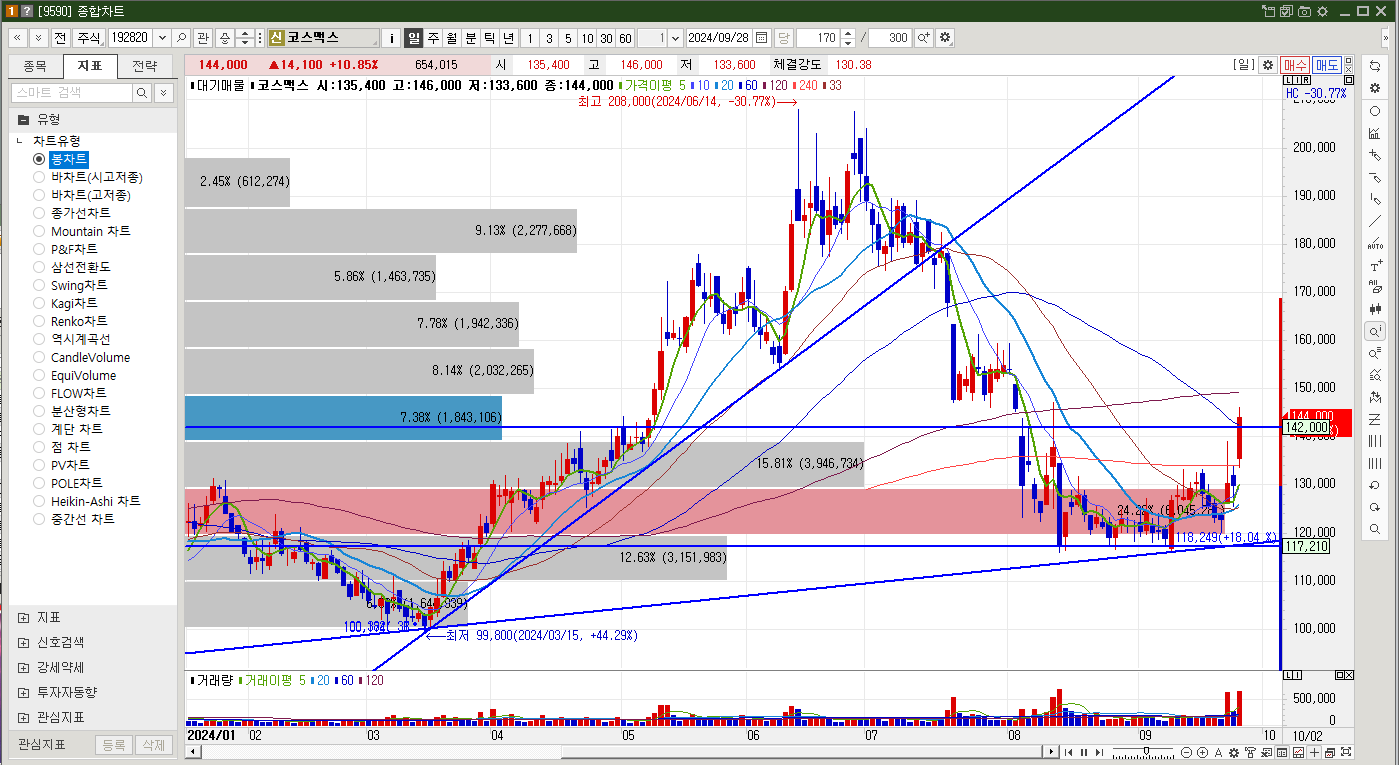The image size is (1399, 765).
Task: Open the chart settings gear in top toolbar
Action: [x=945, y=38]
